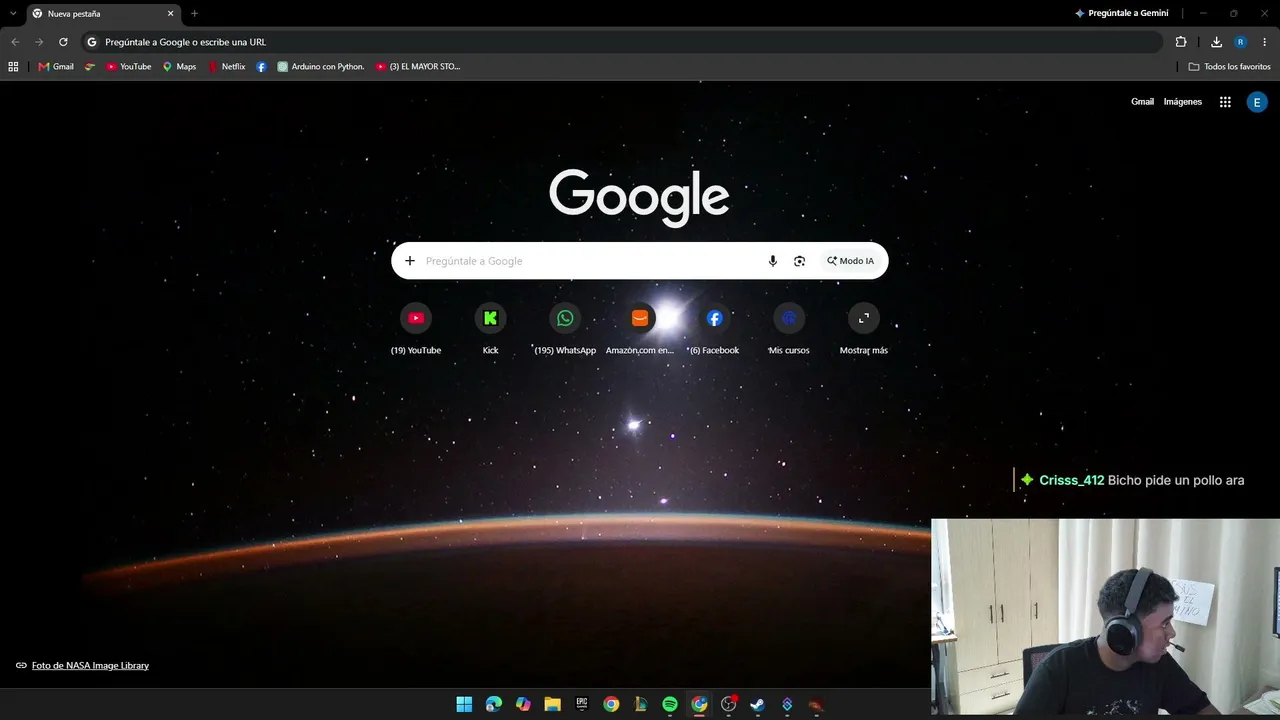The height and width of the screenshot is (720, 1280).
Task: Focus the address bar URL field
Action: (x=622, y=42)
